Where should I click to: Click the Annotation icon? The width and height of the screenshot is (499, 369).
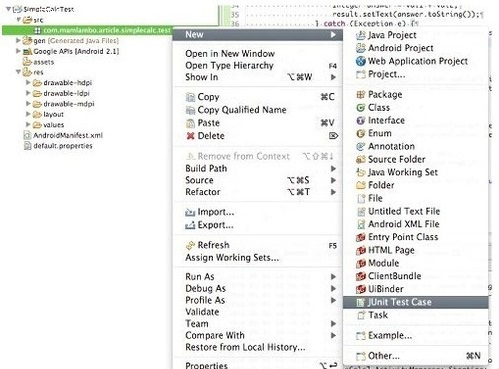(361, 147)
